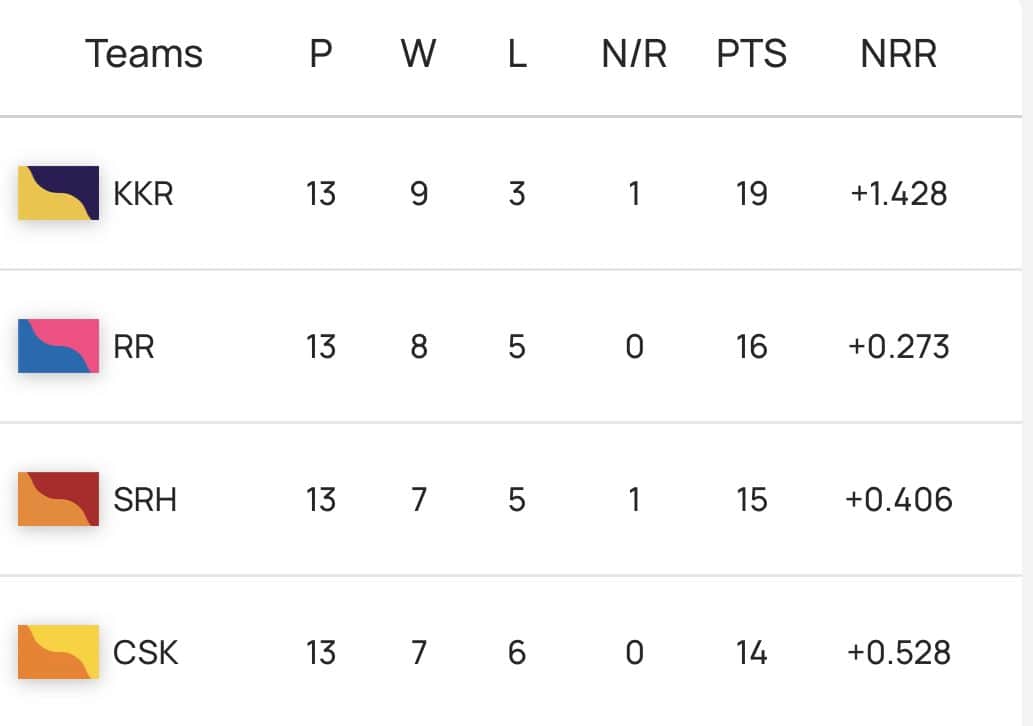Click the P played column header
Screen dimensions: 1033x726
tap(320, 54)
